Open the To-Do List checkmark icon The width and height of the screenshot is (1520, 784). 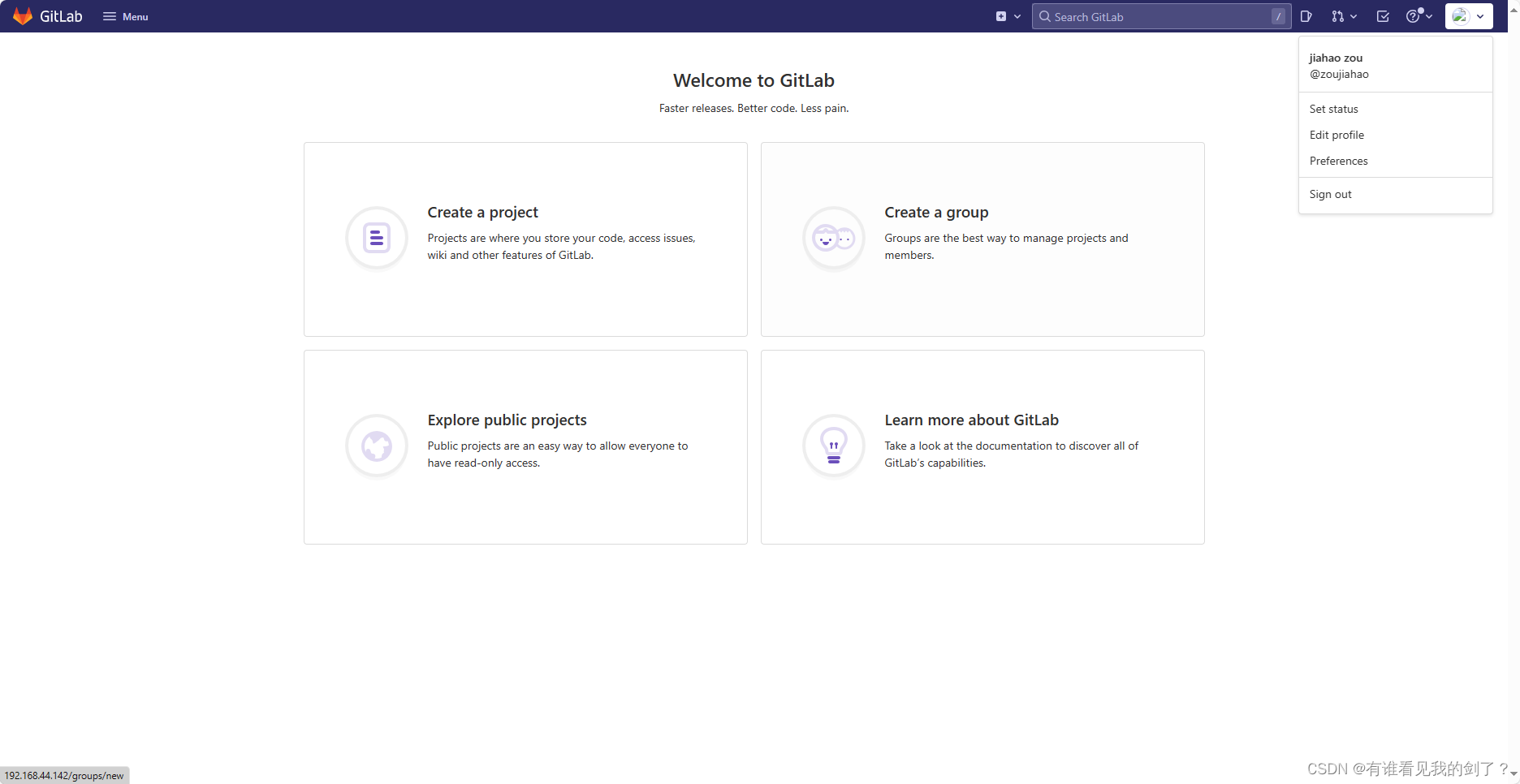click(1382, 15)
